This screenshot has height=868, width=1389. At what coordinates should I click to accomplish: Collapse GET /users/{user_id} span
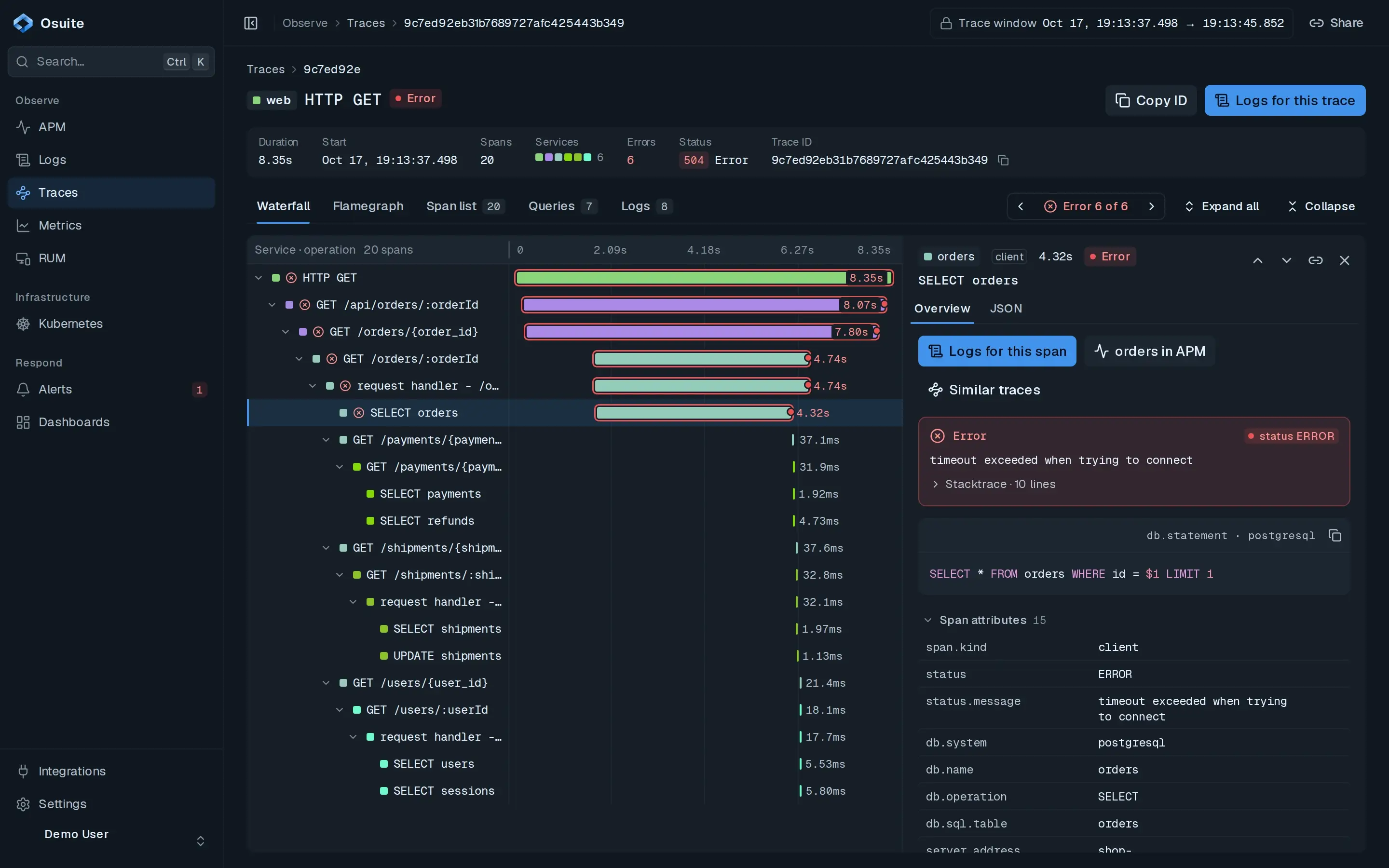(x=326, y=683)
